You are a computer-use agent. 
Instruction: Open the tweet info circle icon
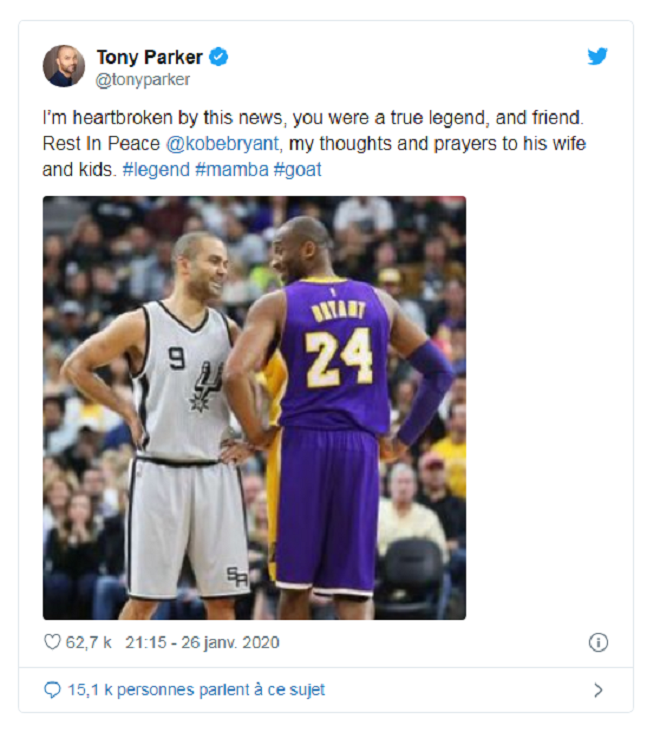[x=598, y=642]
